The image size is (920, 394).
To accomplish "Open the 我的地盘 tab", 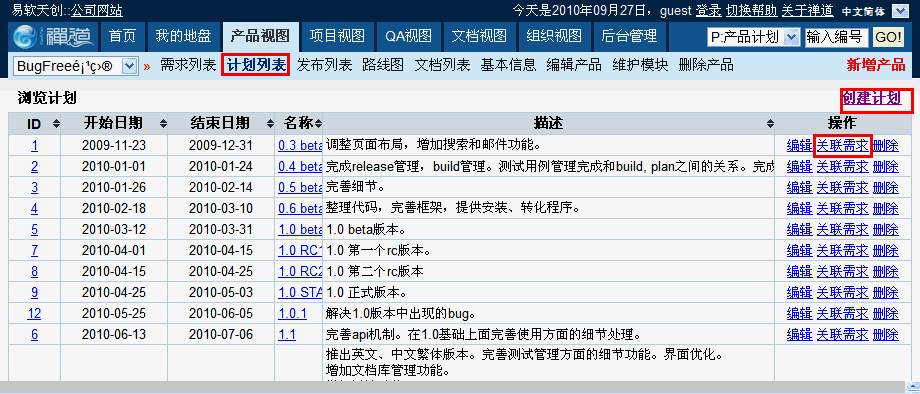I will [183, 37].
